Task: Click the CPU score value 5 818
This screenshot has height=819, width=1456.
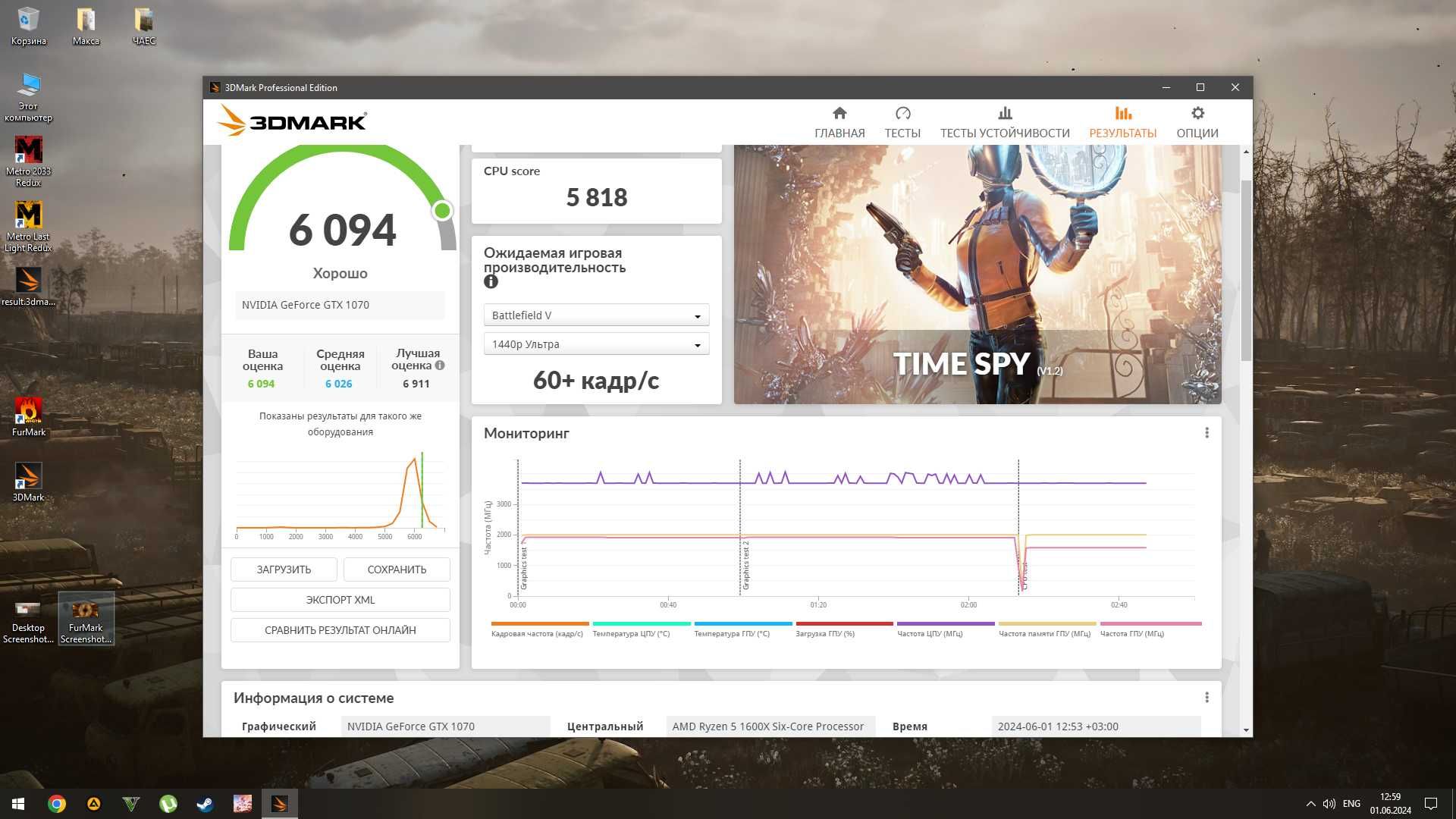Action: tap(597, 197)
